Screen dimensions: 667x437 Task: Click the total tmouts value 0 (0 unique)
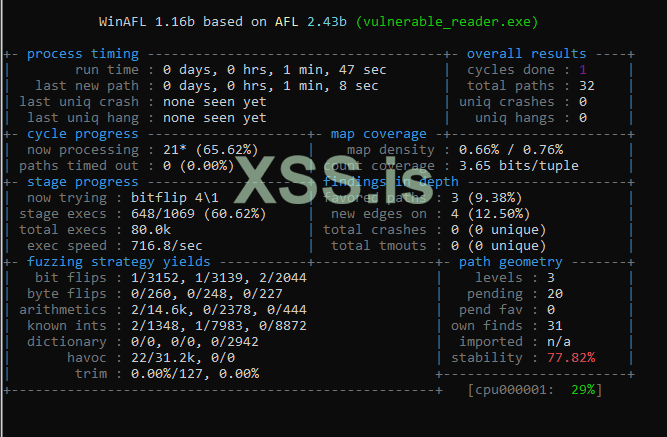click(498, 246)
